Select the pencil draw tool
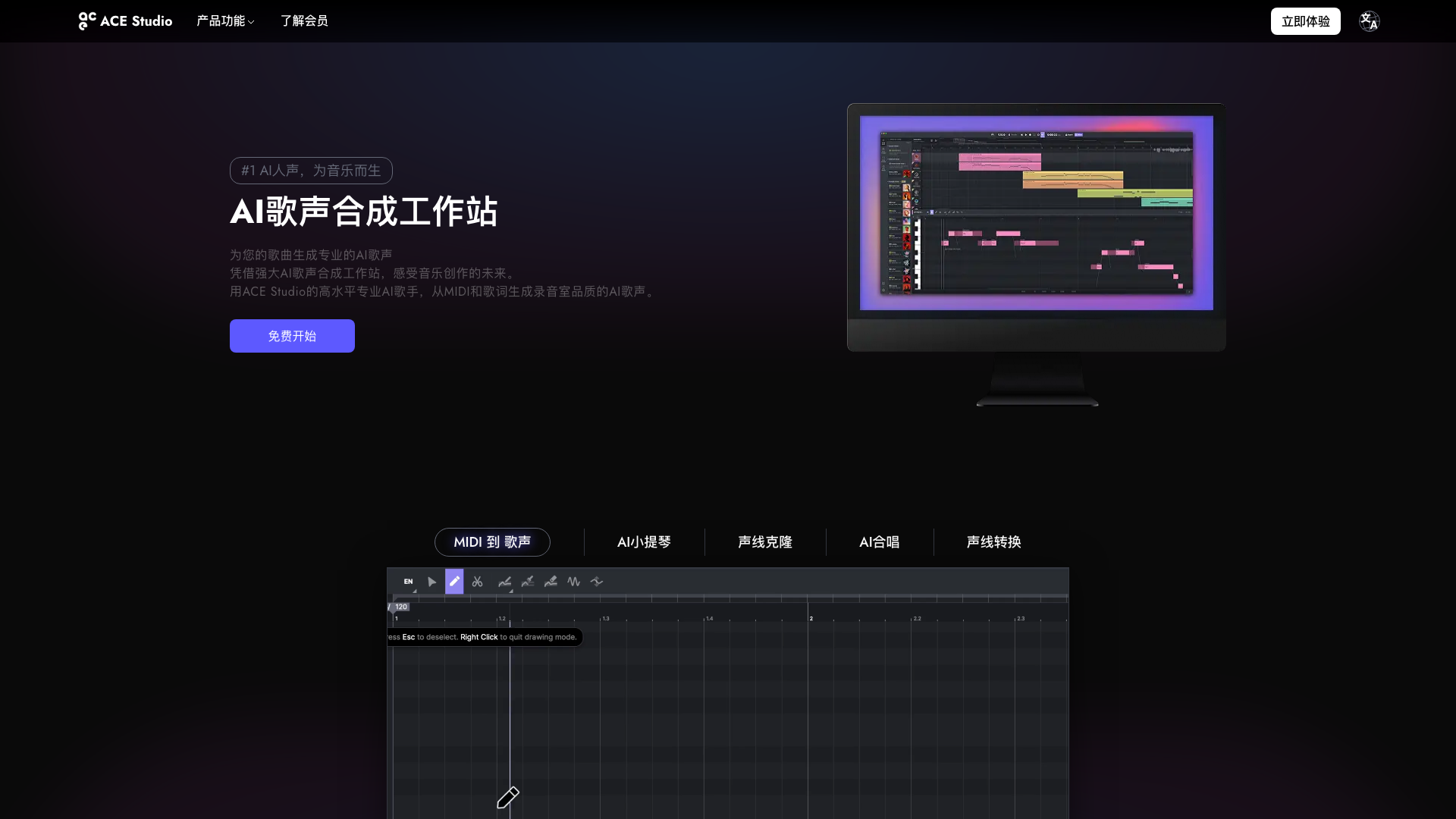The height and width of the screenshot is (819, 1456). [x=454, y=582]
